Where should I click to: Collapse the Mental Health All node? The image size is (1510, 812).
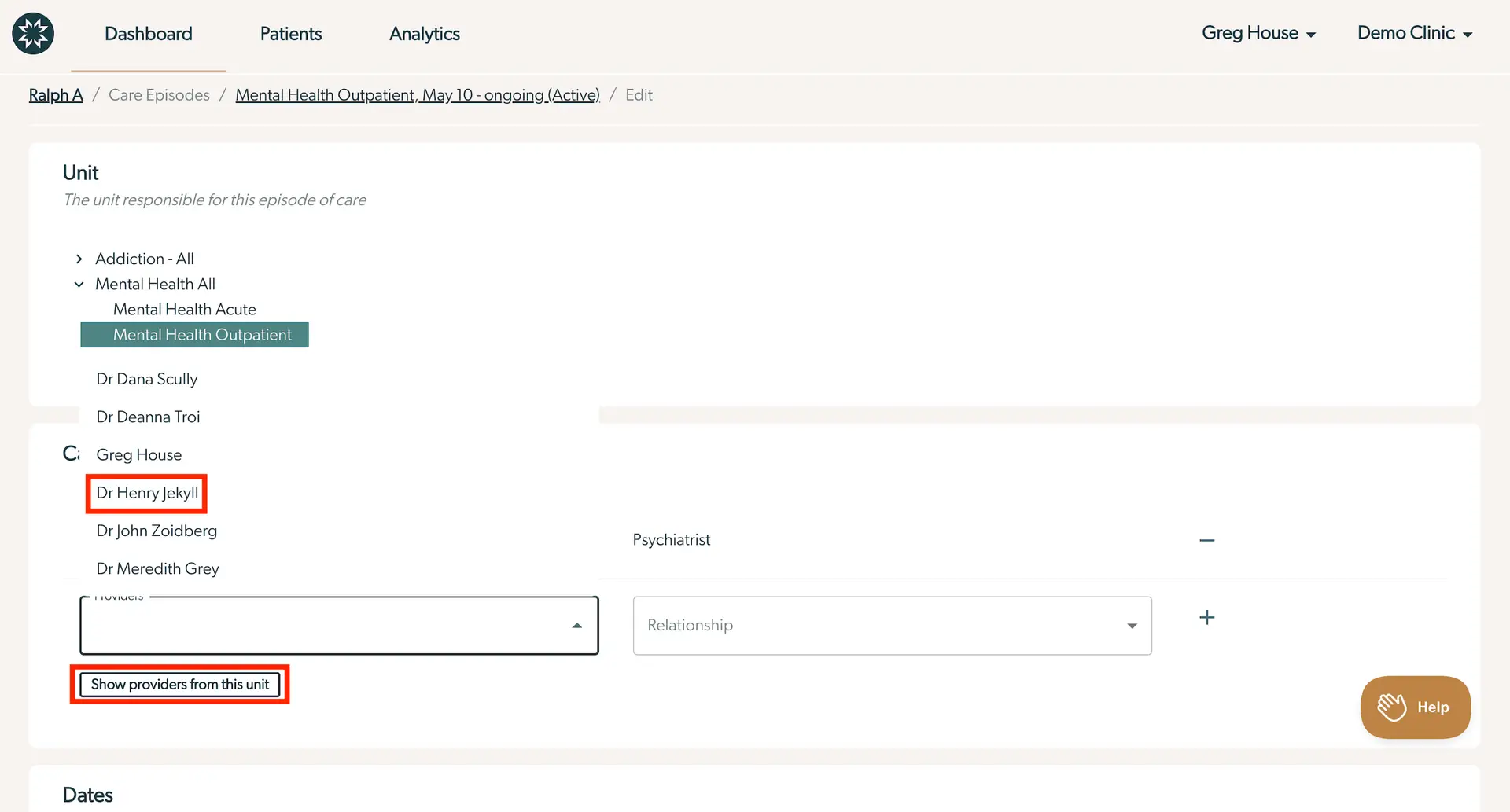(x=79, y=284)
